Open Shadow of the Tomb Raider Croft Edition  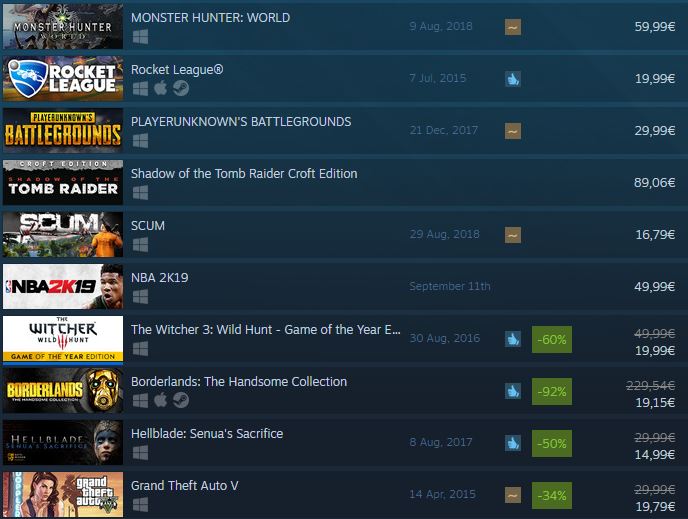point(244,174)
